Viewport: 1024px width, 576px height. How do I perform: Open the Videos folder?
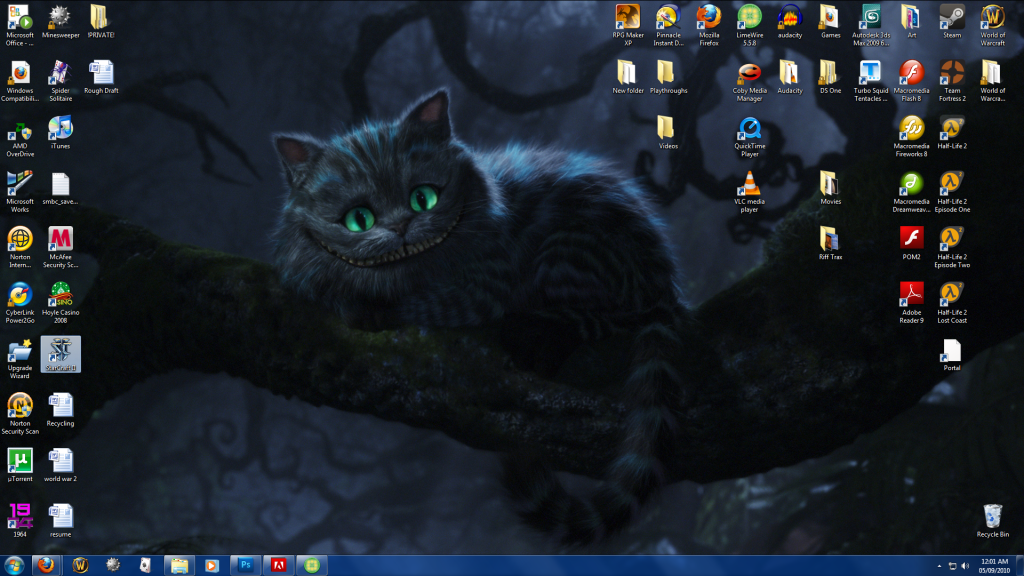coord(668,132)
